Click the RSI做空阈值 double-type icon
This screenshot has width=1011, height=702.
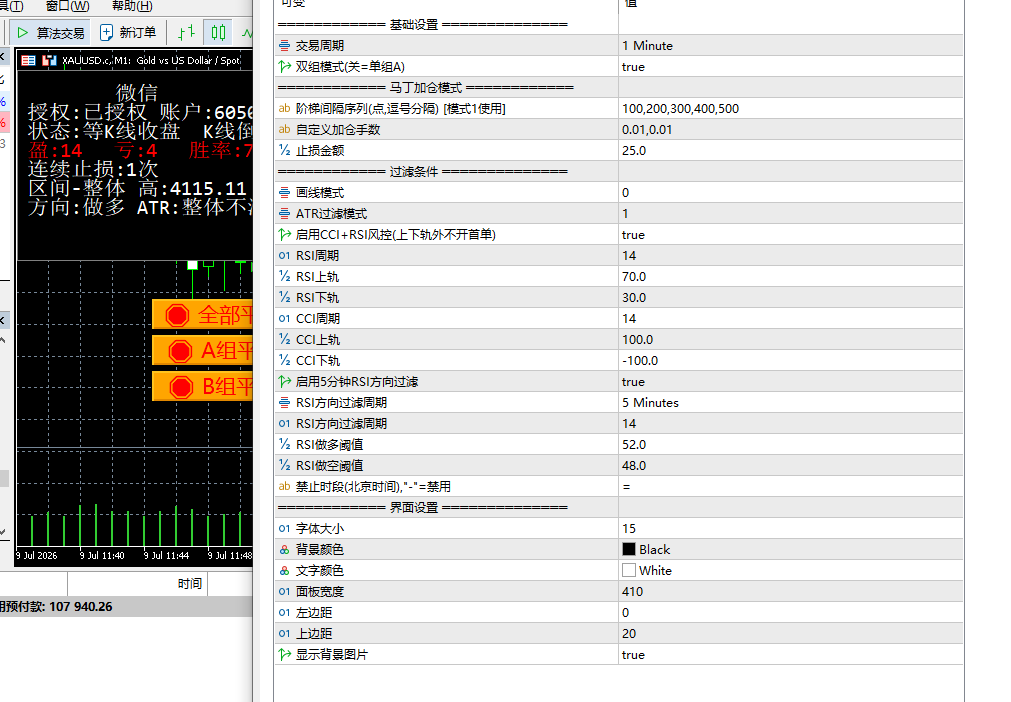point(284,465)
